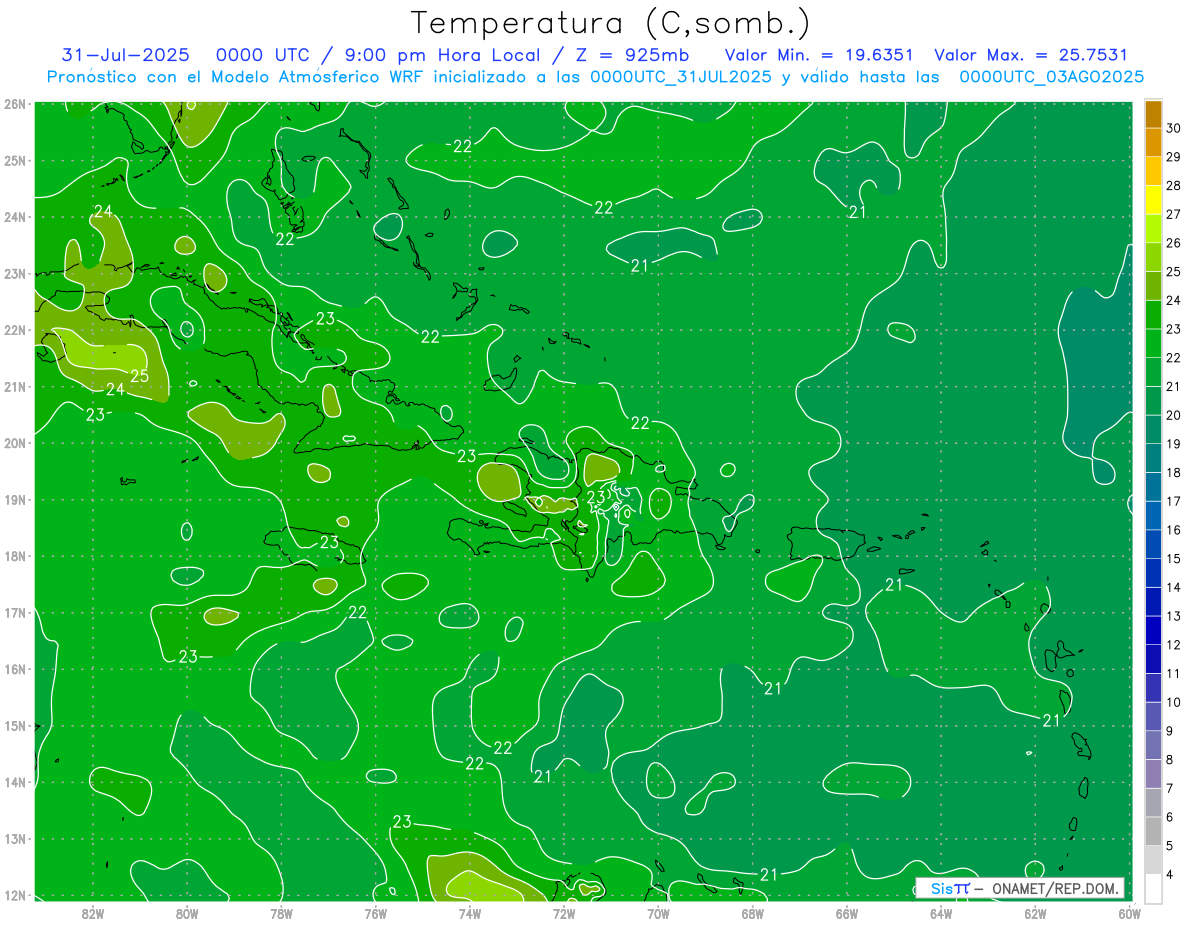Click the "62W" longitude axis label
Screen dimensions: 1200x927
point(1035,913)
